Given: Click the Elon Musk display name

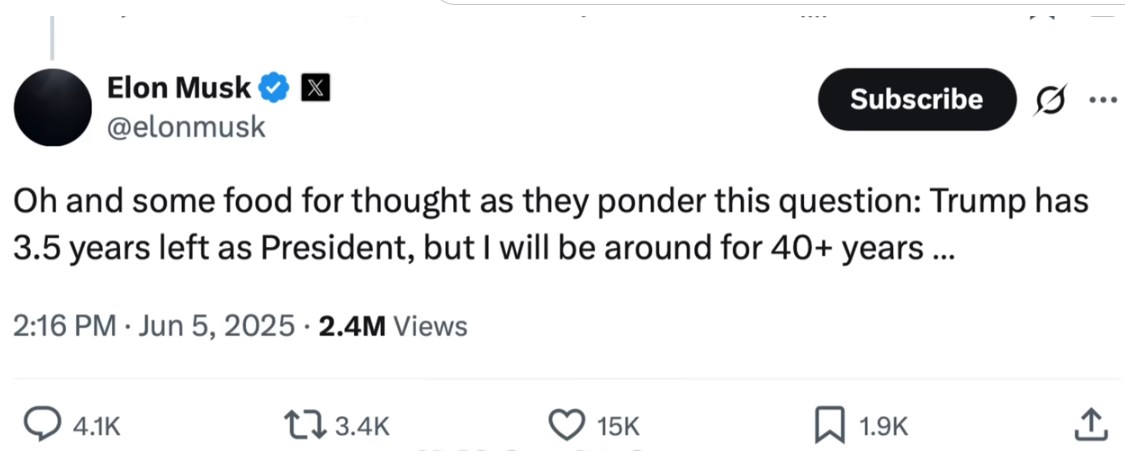Looking at the screenshot, I should (179, 88).
